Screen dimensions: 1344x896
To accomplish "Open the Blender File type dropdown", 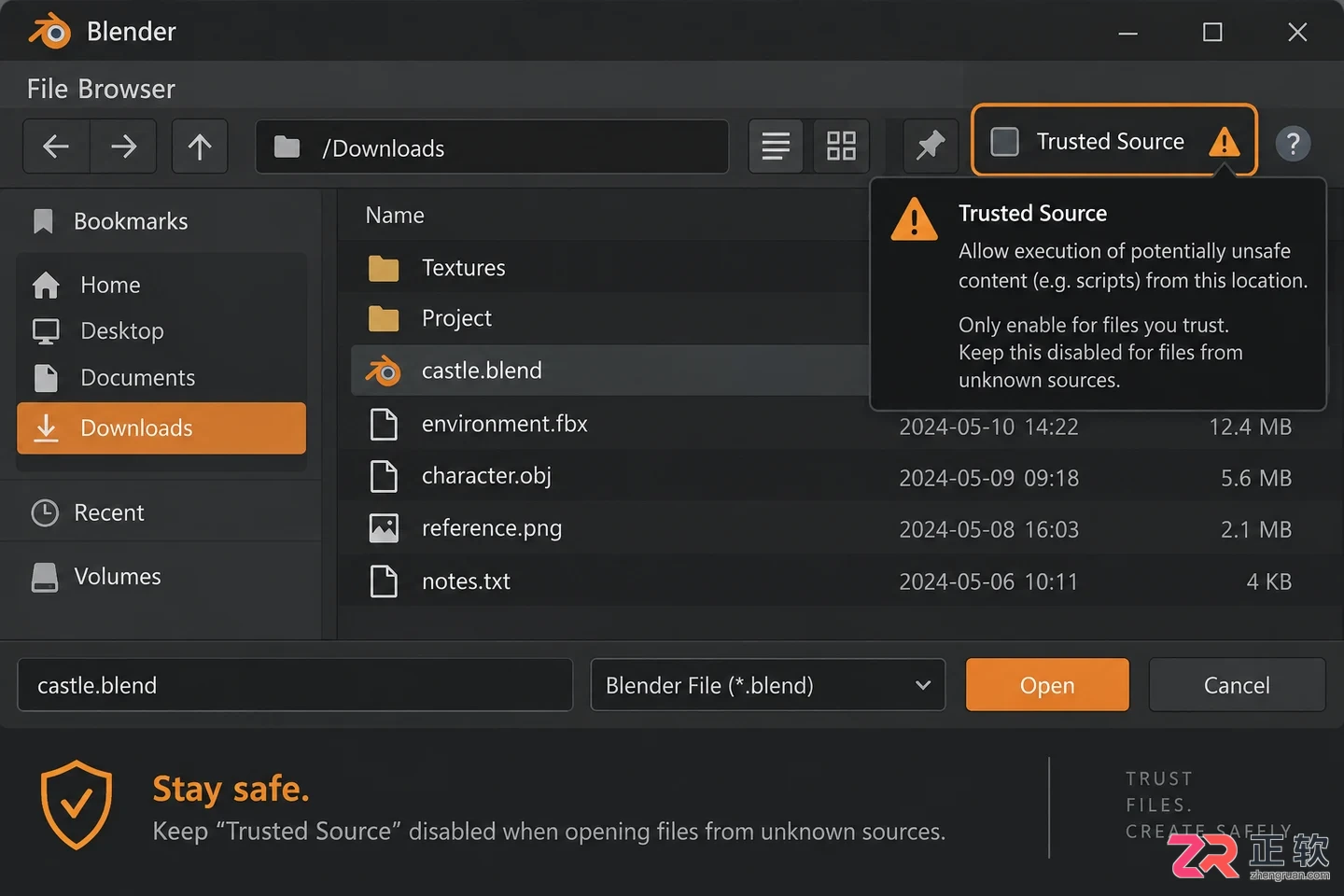I will click(768, 685).
